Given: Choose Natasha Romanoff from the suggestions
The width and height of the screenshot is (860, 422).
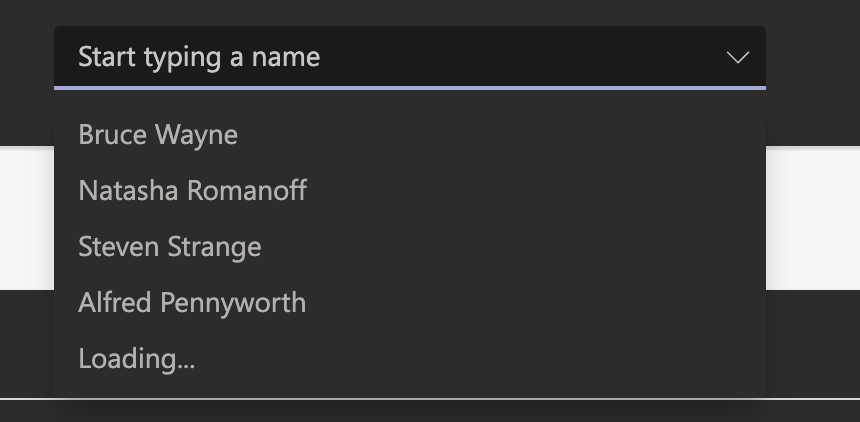Looking at the screenshot, I should click(x=192, y=190).
